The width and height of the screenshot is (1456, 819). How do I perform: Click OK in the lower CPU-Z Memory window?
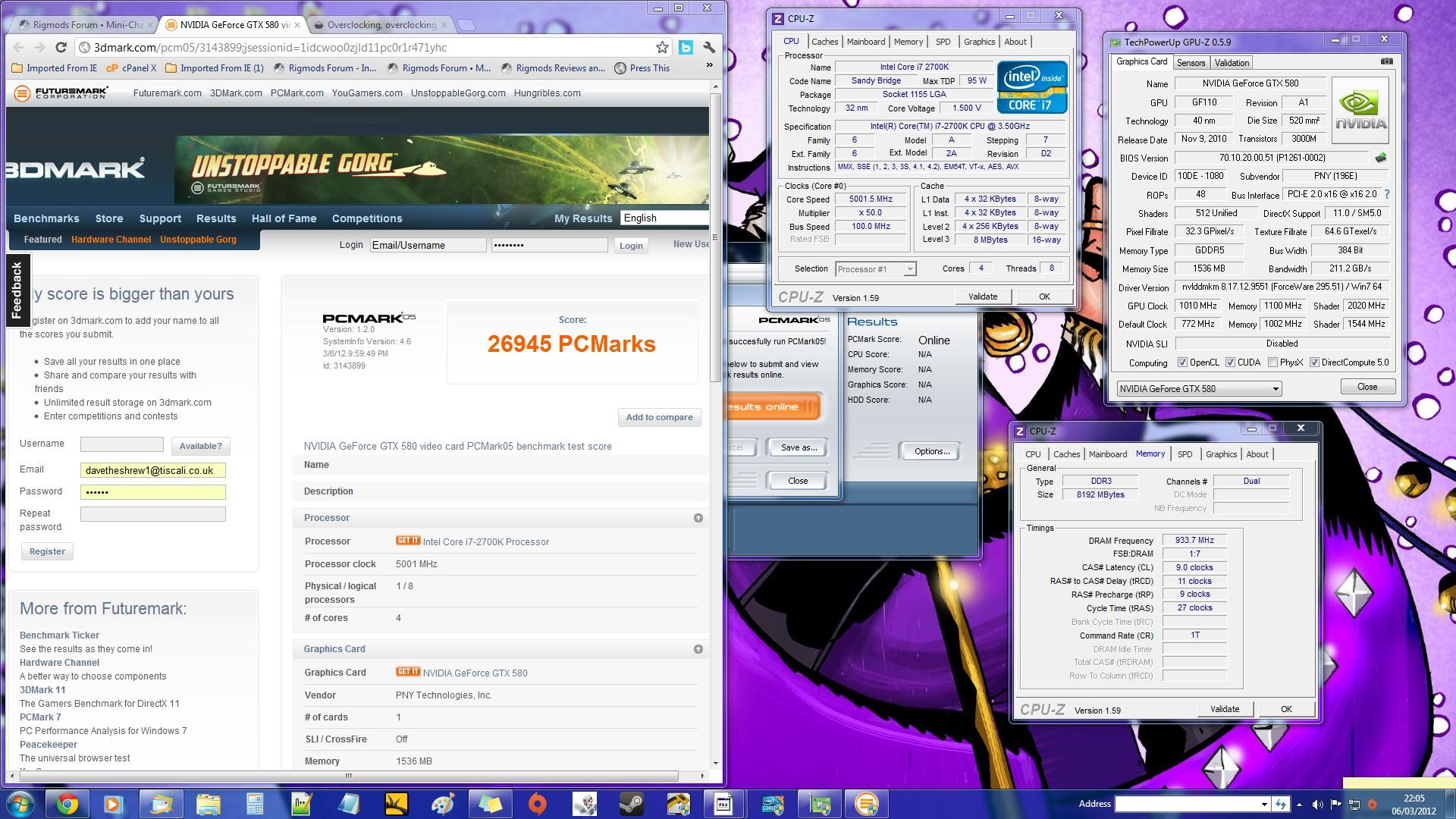(x=1286, y=709)
